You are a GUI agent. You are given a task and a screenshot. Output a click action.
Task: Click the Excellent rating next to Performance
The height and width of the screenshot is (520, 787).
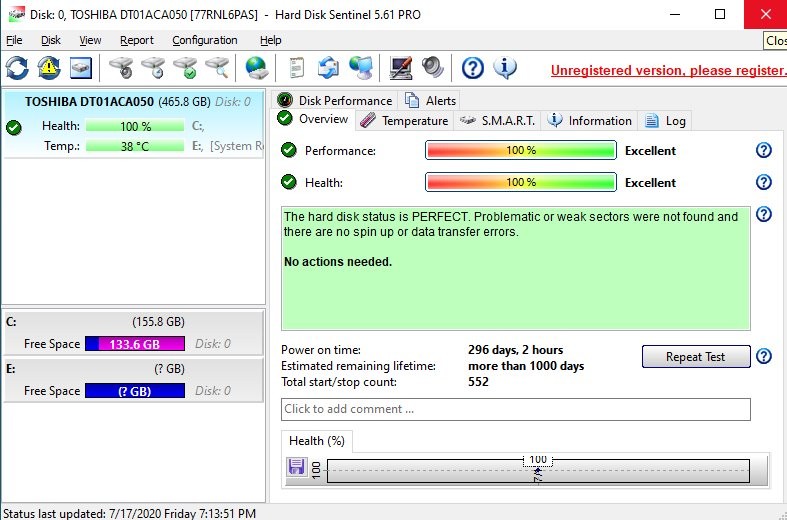click(x=650, y=151)
